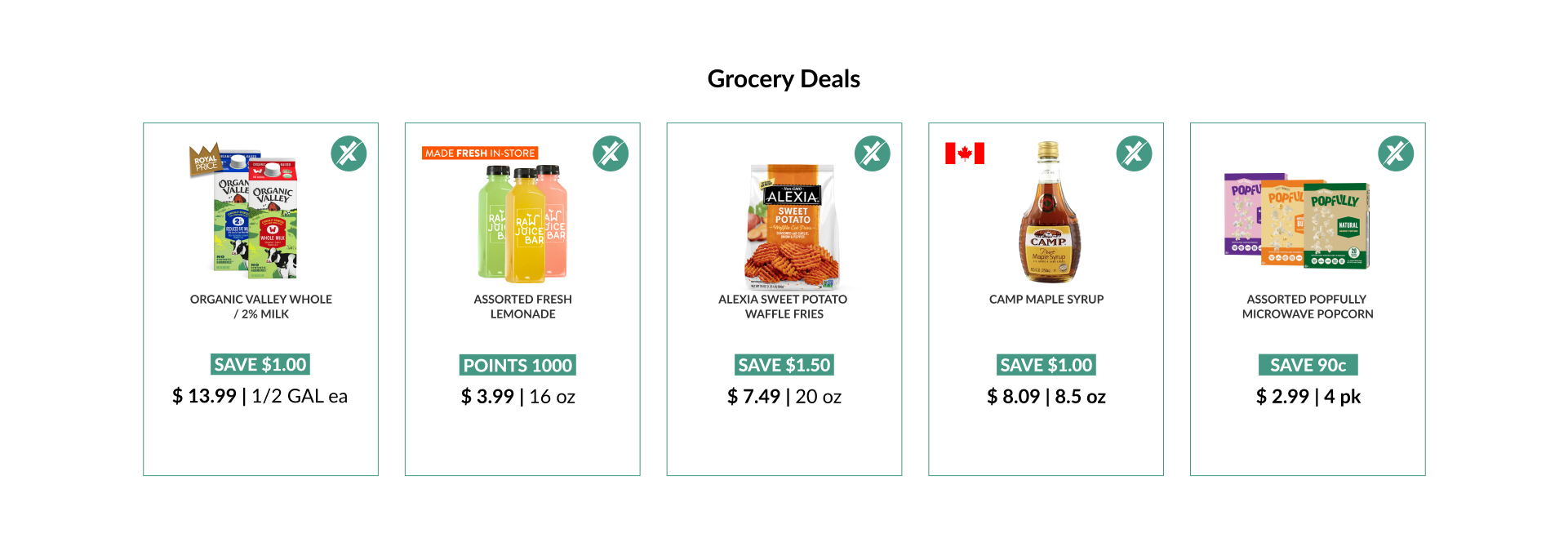Click the Royal Price crown badge
This screenshot has height=547, width=1568.
click(206, 160)
